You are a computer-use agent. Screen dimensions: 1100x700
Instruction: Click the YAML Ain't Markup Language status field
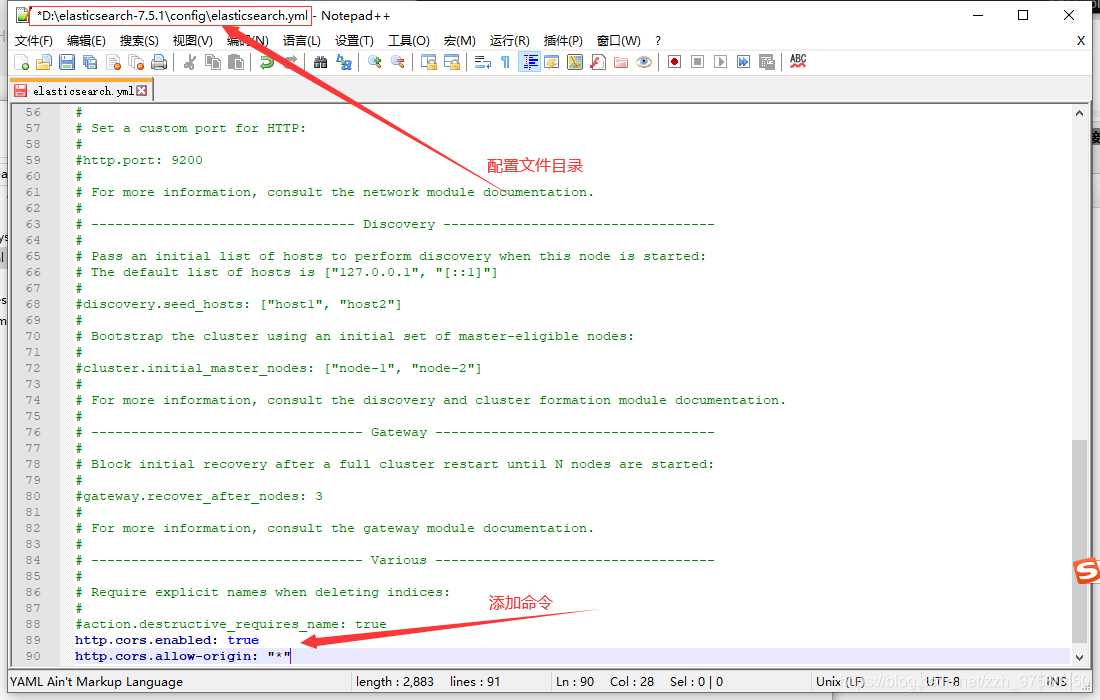[x=96, y=681]
